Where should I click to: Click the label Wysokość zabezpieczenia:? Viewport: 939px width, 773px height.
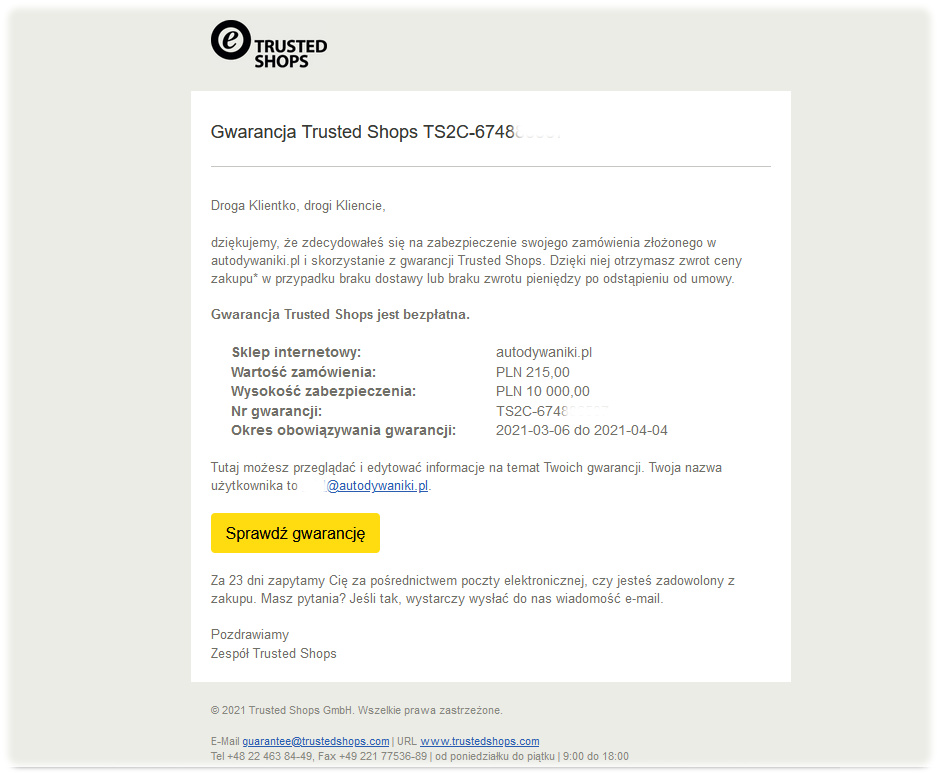coord(323,391)
